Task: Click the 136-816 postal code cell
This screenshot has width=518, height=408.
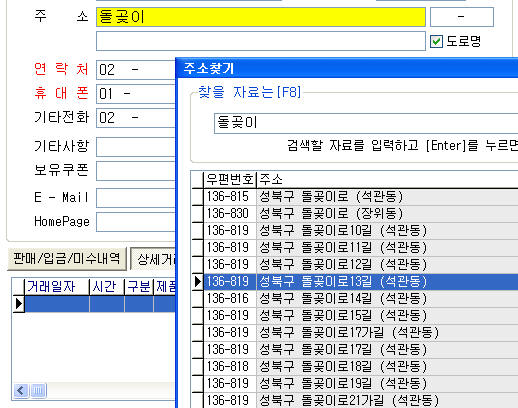Action: pos(230,299)
